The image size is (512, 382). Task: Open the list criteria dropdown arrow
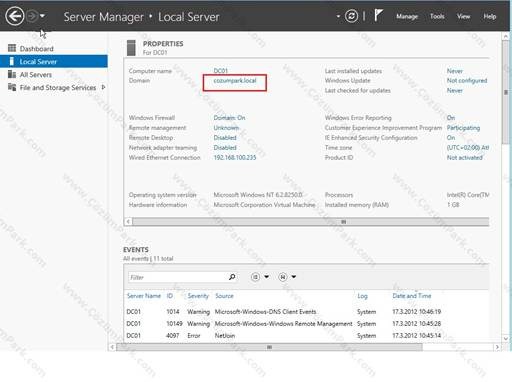pos(266,277)
